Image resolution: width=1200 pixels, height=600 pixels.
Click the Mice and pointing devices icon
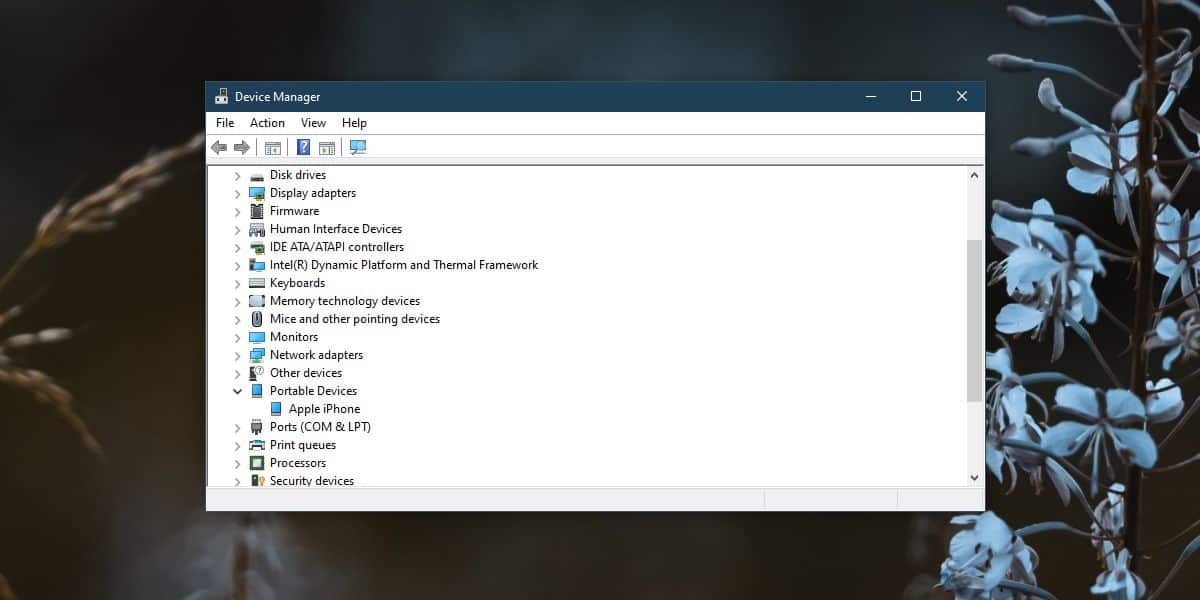[257, 319]
